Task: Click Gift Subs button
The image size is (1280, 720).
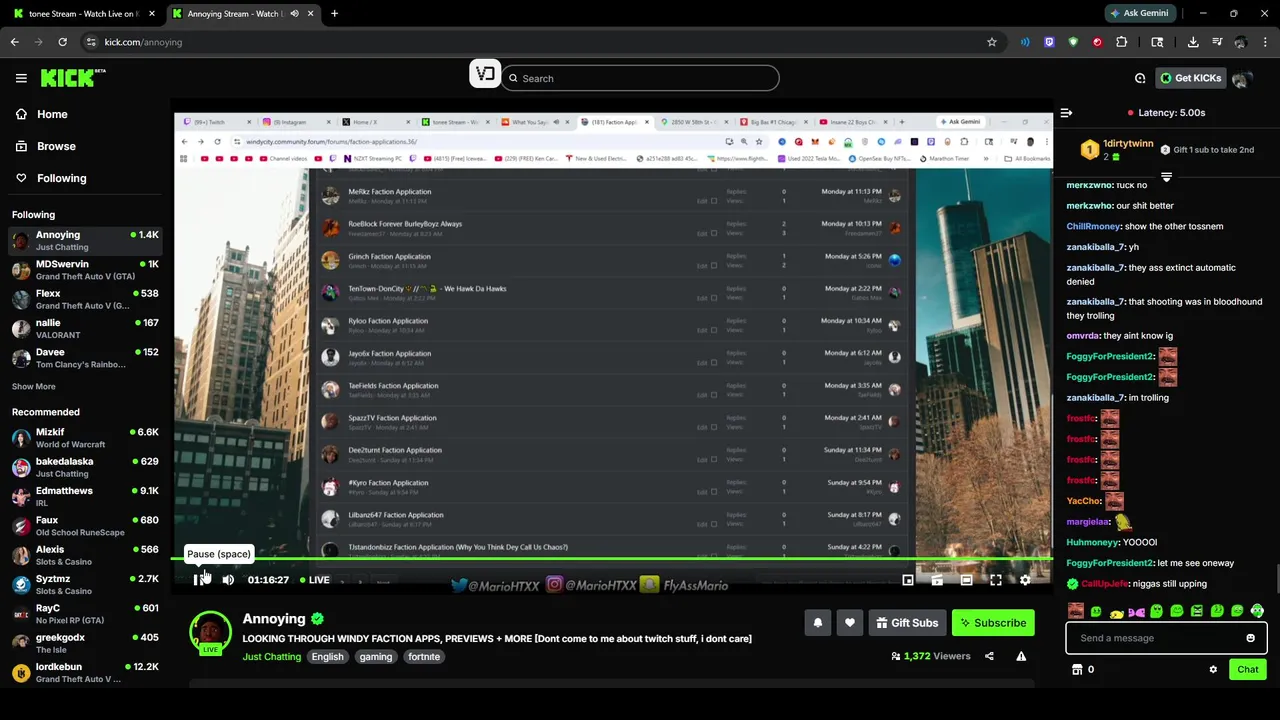Action: click(907, 623)
